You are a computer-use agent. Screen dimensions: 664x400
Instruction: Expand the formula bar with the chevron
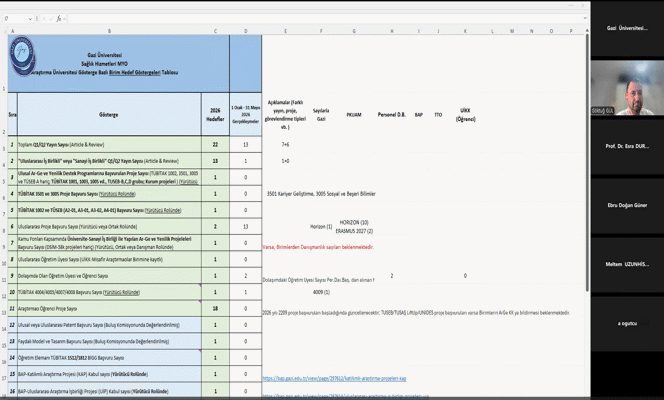tap(585, 18)
